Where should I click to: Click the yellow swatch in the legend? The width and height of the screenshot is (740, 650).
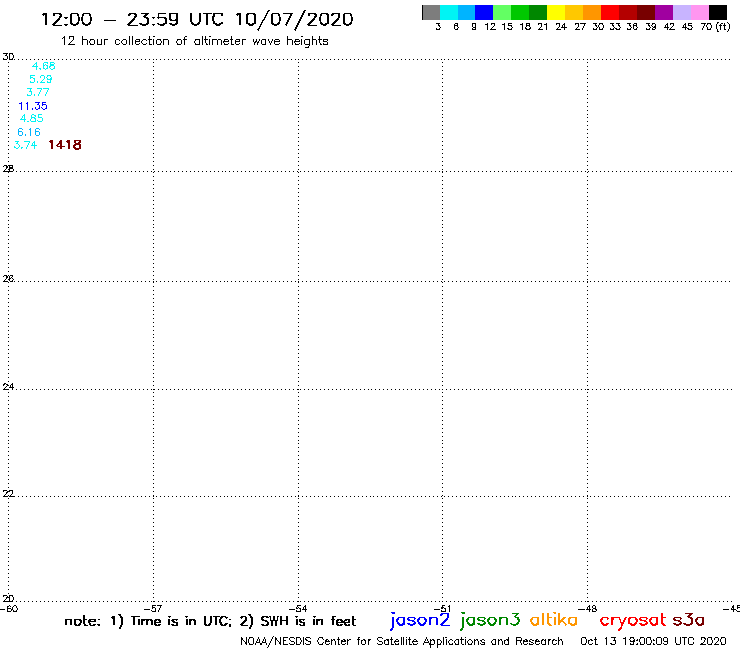pyautogui.click(x=556, y=12)
